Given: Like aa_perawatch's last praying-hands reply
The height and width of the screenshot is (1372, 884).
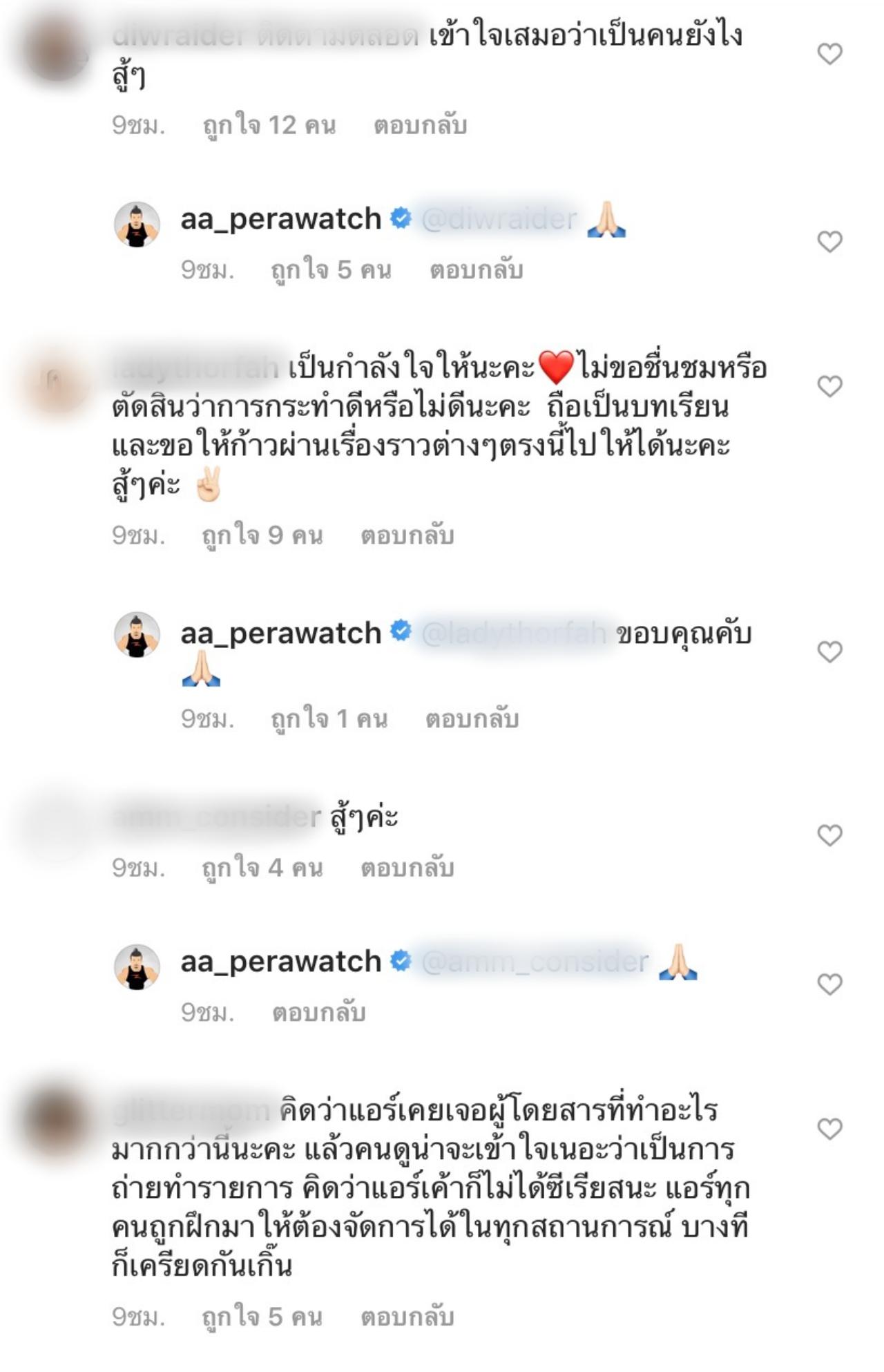Looking at the screenshot, I should [829, 983].
